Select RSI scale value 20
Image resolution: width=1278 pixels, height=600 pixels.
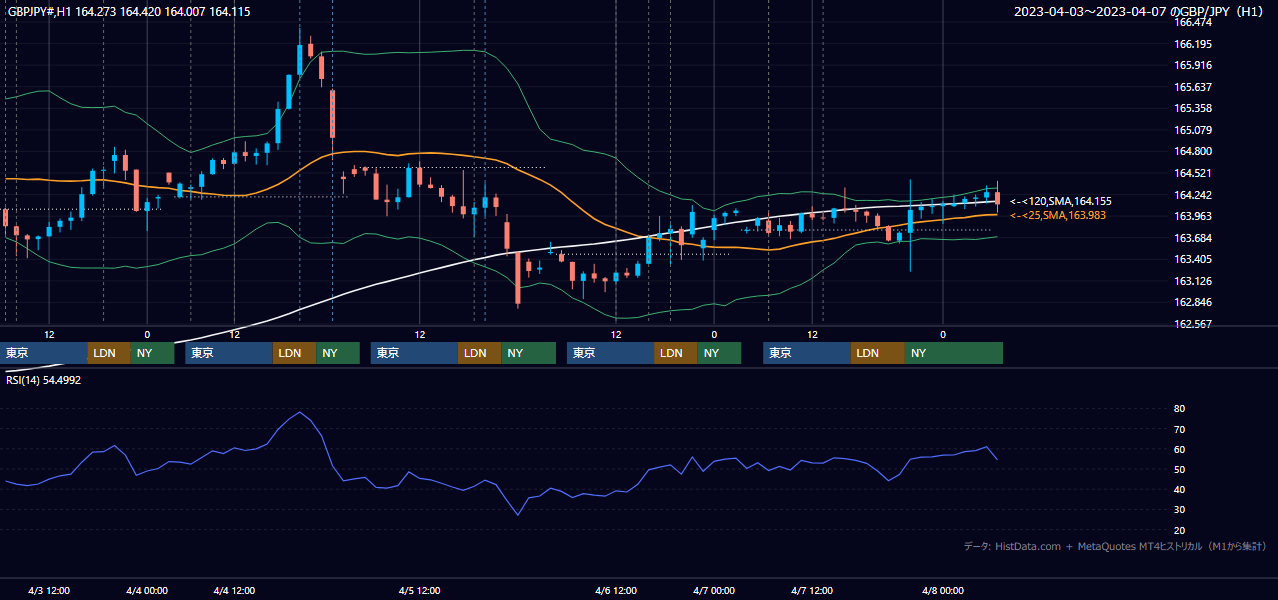[x=1179, y=530]
